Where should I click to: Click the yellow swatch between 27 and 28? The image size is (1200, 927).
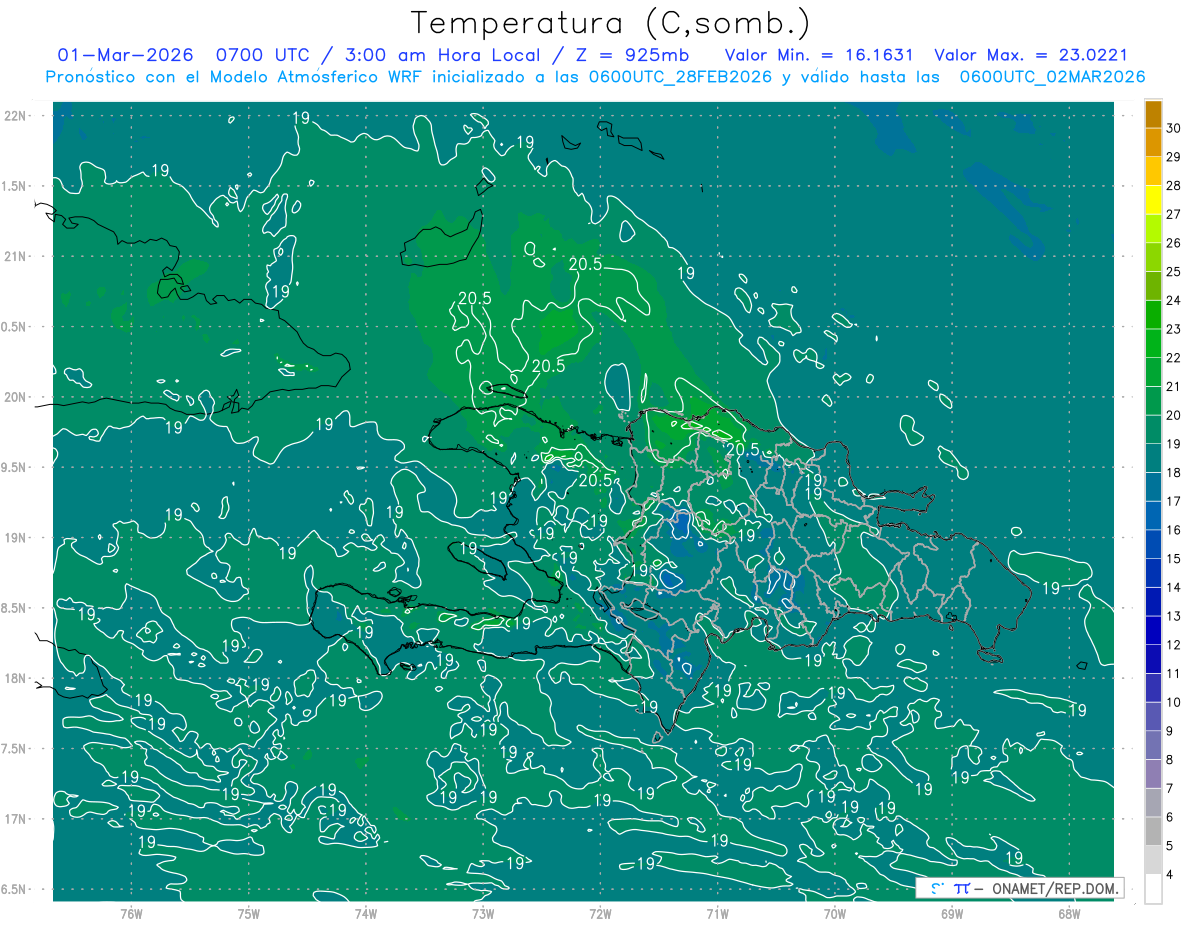(x=1154, y=200)
